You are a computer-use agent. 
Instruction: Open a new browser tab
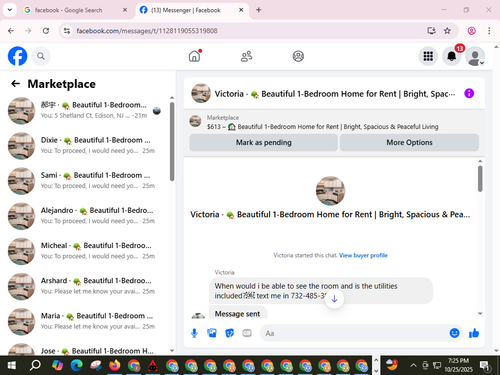pyautogui.click(x=259, y=10)
